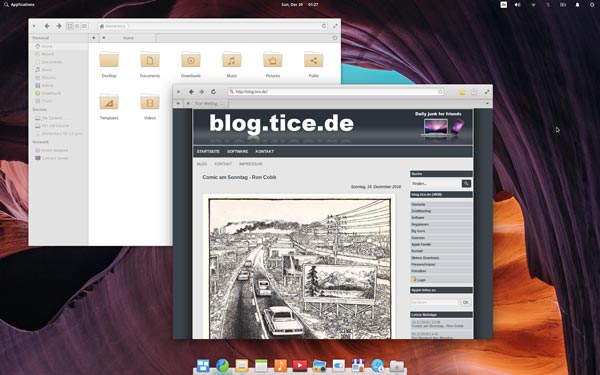Image resolution: width=600 pixels, height=375 pixels.
Task: Select Connect Server in the sidebar
Action: [59, 158]
